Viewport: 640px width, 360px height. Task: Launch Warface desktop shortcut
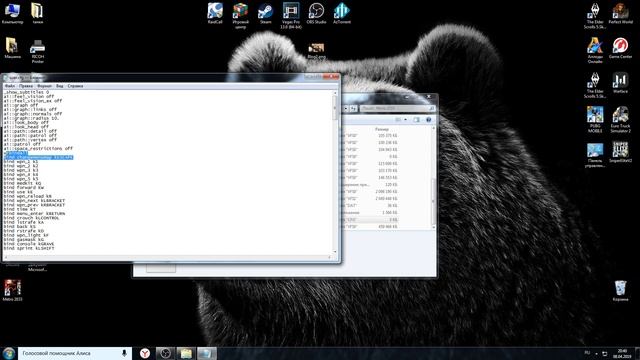[x=620, y=83]
